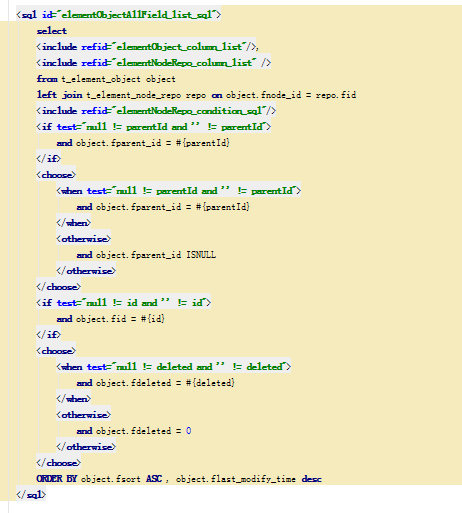Click the if tag testing parentId
Image resolution: width=462 pixels, height=513 pixels.
(153, 127)
